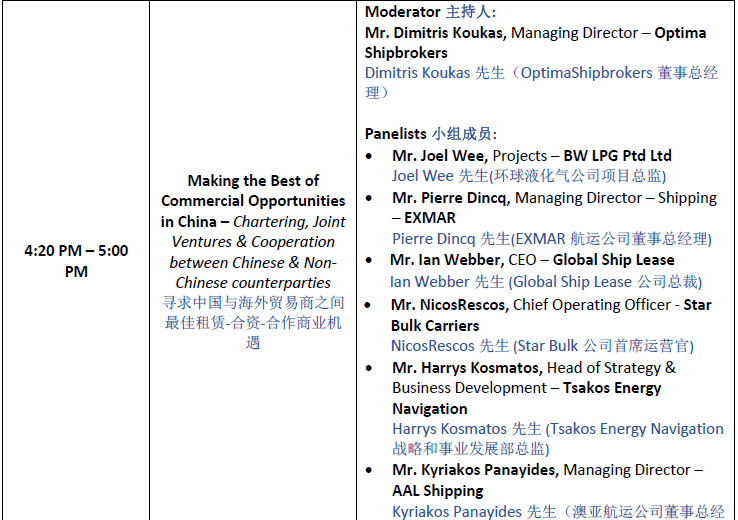
Task: Click the bold text 'Tsakos Energy'
Action: [612, 388]
